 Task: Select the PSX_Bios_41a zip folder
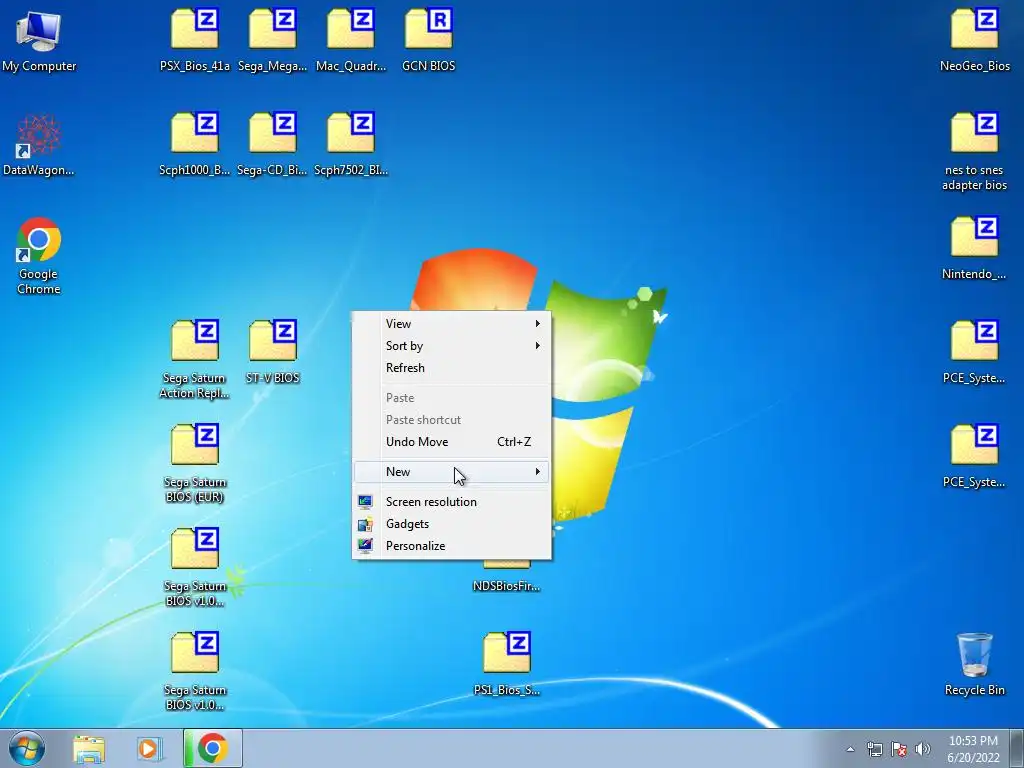pyautogui.click(x=195, y=40)
